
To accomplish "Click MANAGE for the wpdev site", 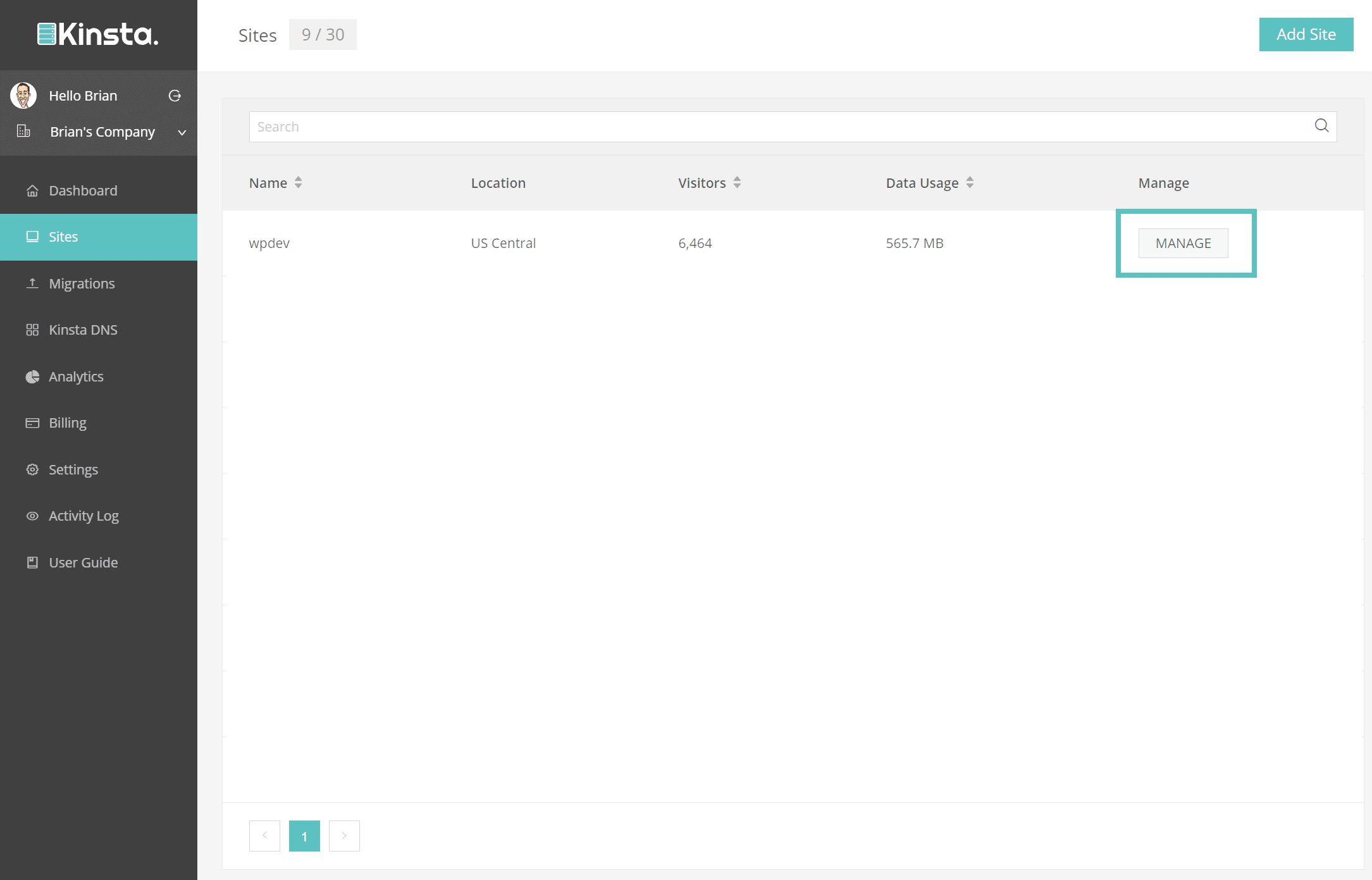I will coord(1183,243).
